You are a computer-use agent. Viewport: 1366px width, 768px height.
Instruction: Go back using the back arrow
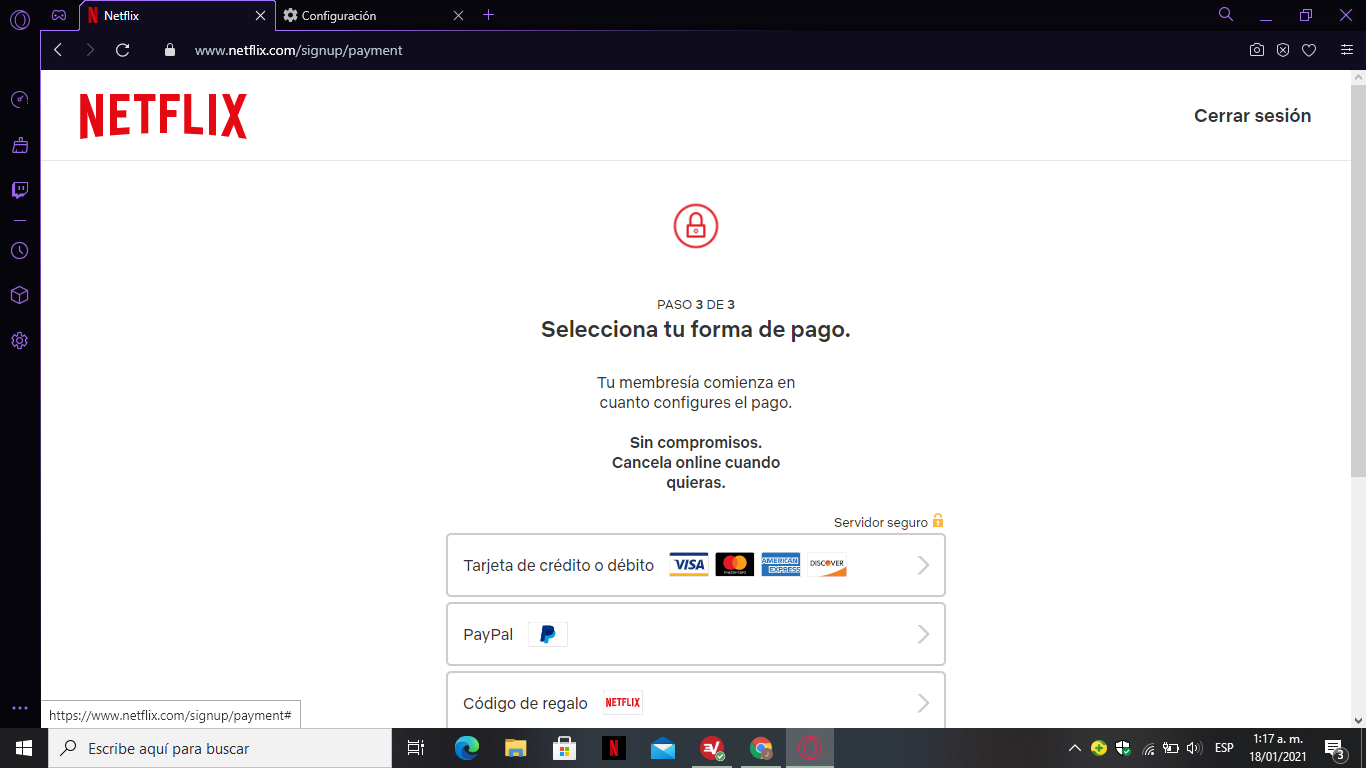(x=58, y=50)
